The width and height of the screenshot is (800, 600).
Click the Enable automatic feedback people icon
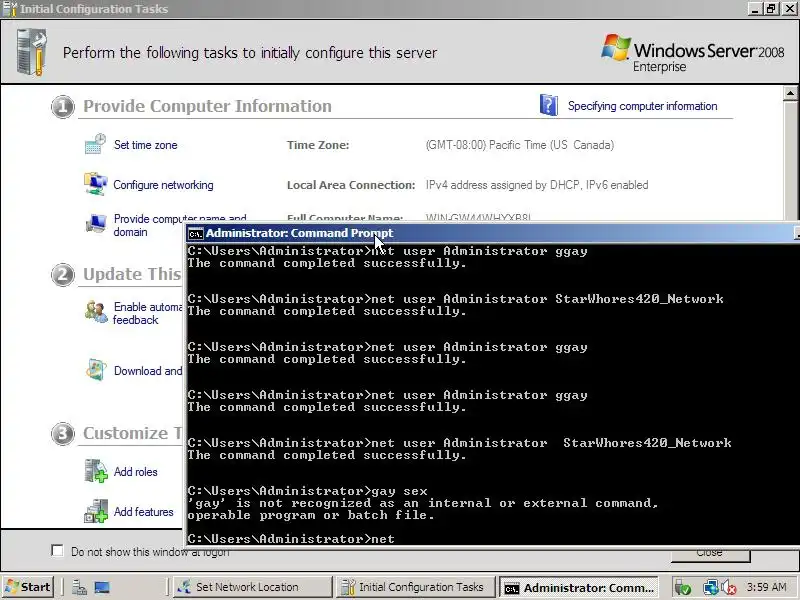[x=96, y=312]
